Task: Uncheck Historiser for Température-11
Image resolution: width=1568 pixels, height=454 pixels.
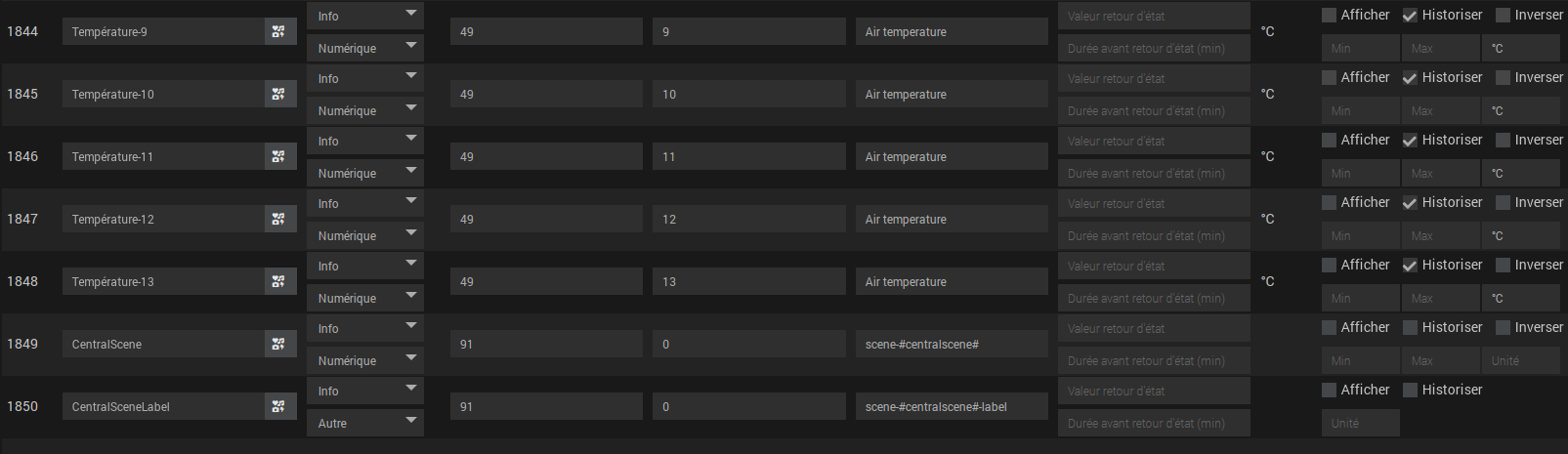Action: pos(1410,140)
